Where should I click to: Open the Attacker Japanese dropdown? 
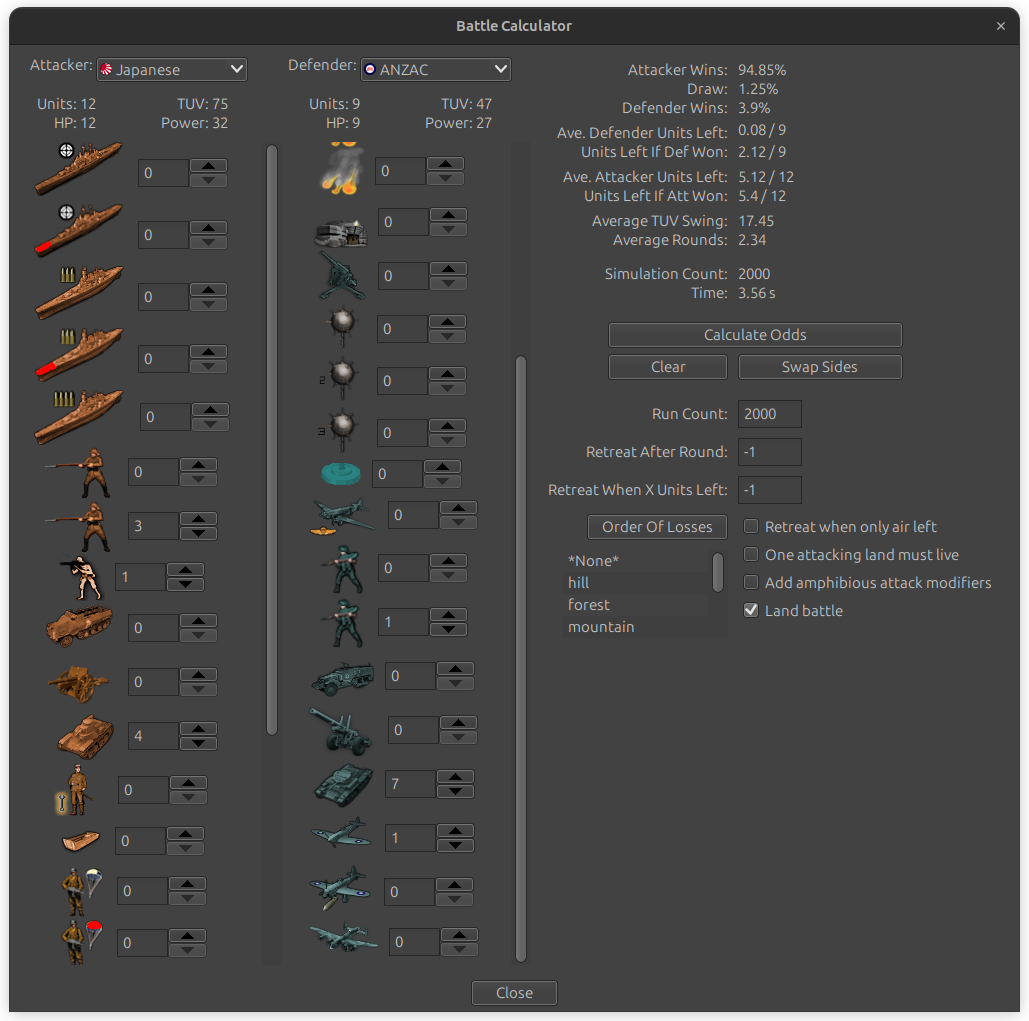tap(171, 70)
